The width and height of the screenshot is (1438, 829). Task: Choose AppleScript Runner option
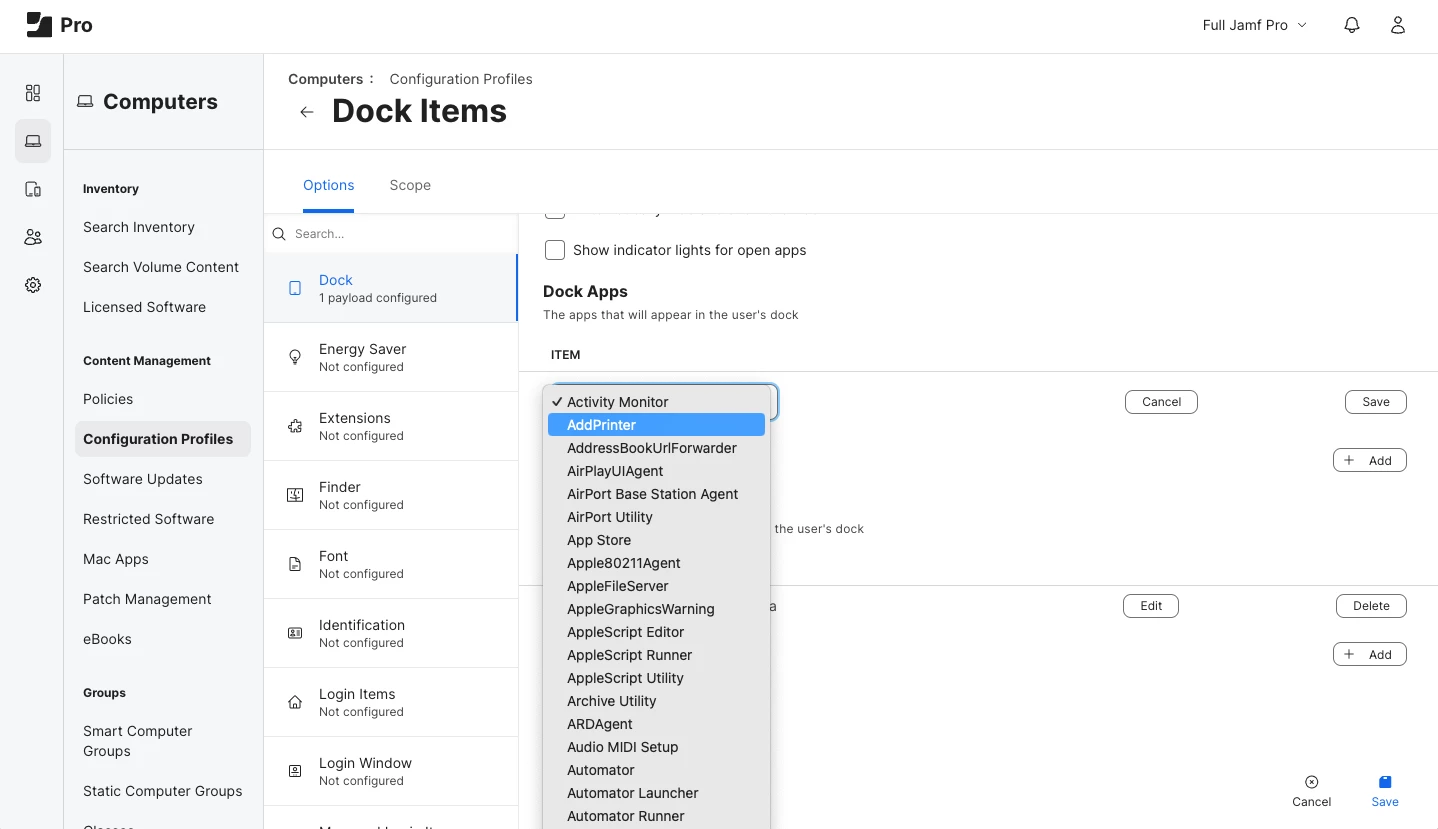[x=656, y=655]
